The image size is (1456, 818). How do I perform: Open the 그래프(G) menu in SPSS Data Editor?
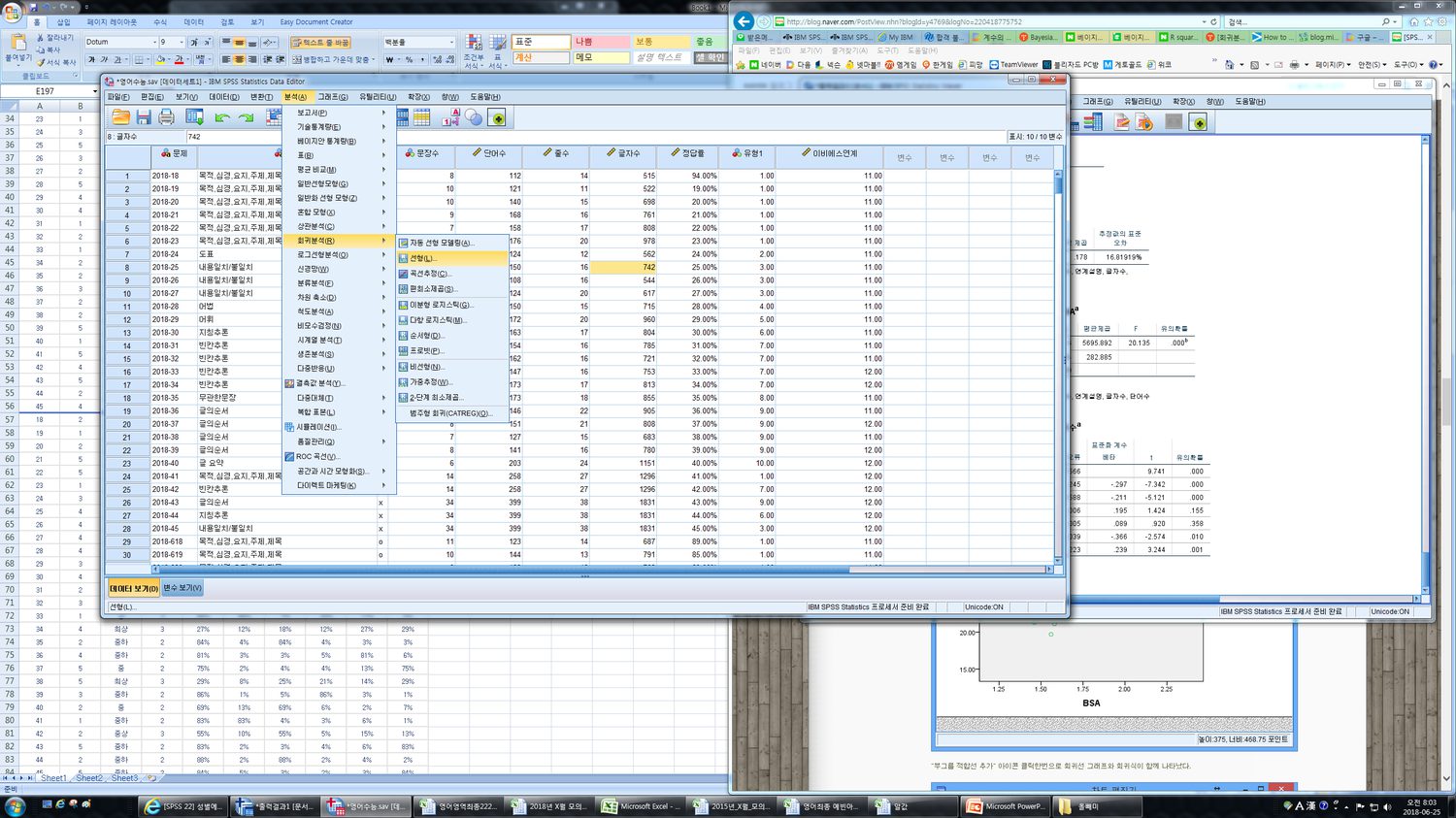click(x=333, y=97)
